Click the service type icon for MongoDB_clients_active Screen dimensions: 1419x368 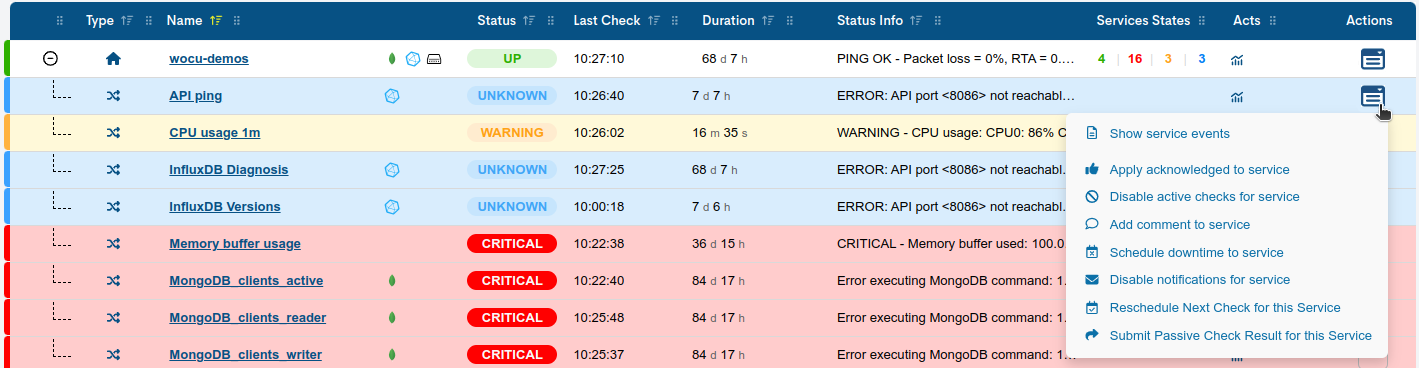click(113, 281)
